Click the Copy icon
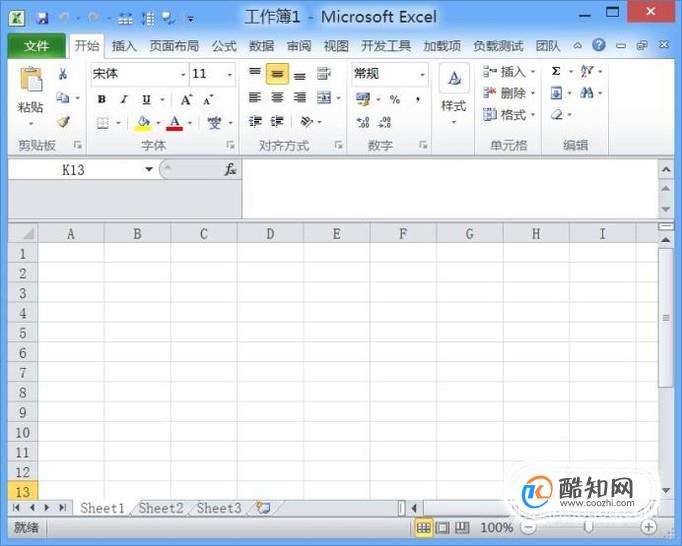This screenshot has height=546, width=682. (x=63, y=98)
